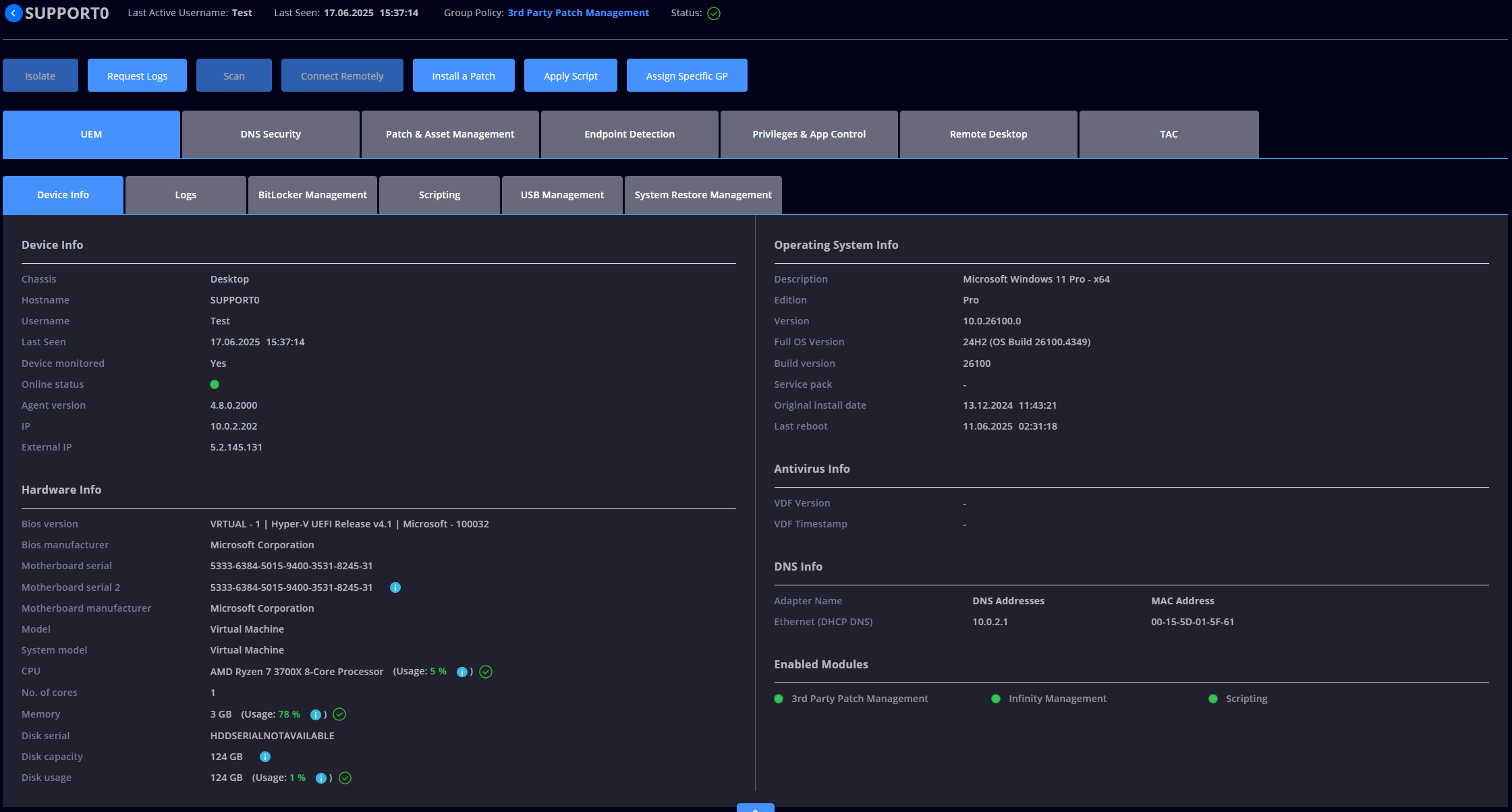Click the AMD Ryzen 7 3700X processor text
1512x812 pixels.
click(x=296, y=672)
